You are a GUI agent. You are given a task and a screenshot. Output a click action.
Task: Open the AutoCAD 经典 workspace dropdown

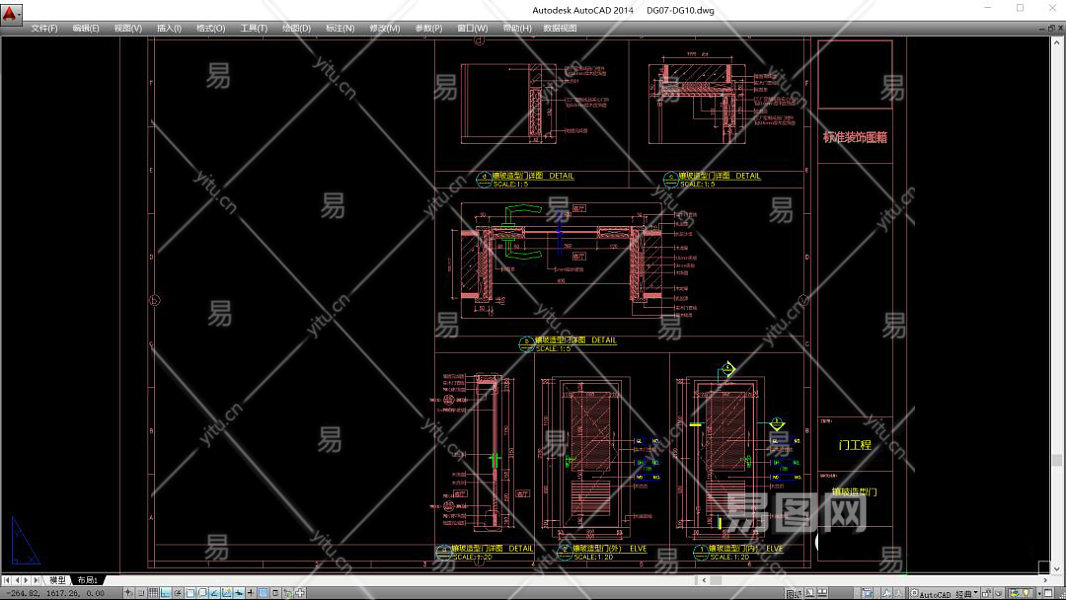click(x=950, y=593)
